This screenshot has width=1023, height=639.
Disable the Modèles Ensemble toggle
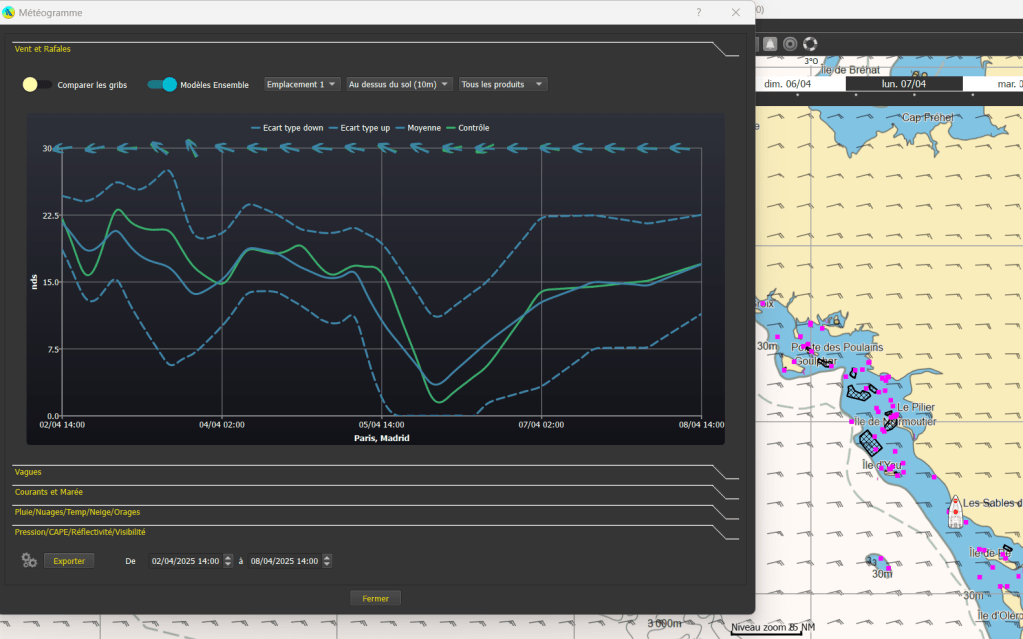pos(162,85)
